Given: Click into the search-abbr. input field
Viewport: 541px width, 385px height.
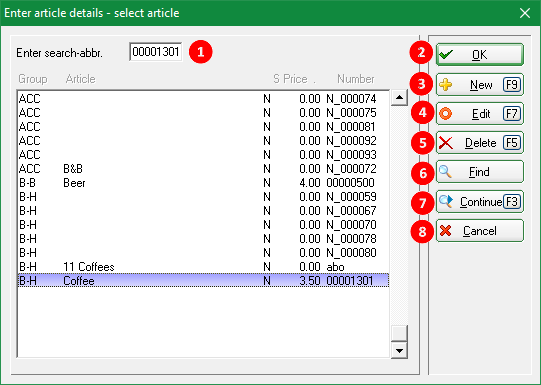Looking at the screenshot, I should click(x=156, y=52).
